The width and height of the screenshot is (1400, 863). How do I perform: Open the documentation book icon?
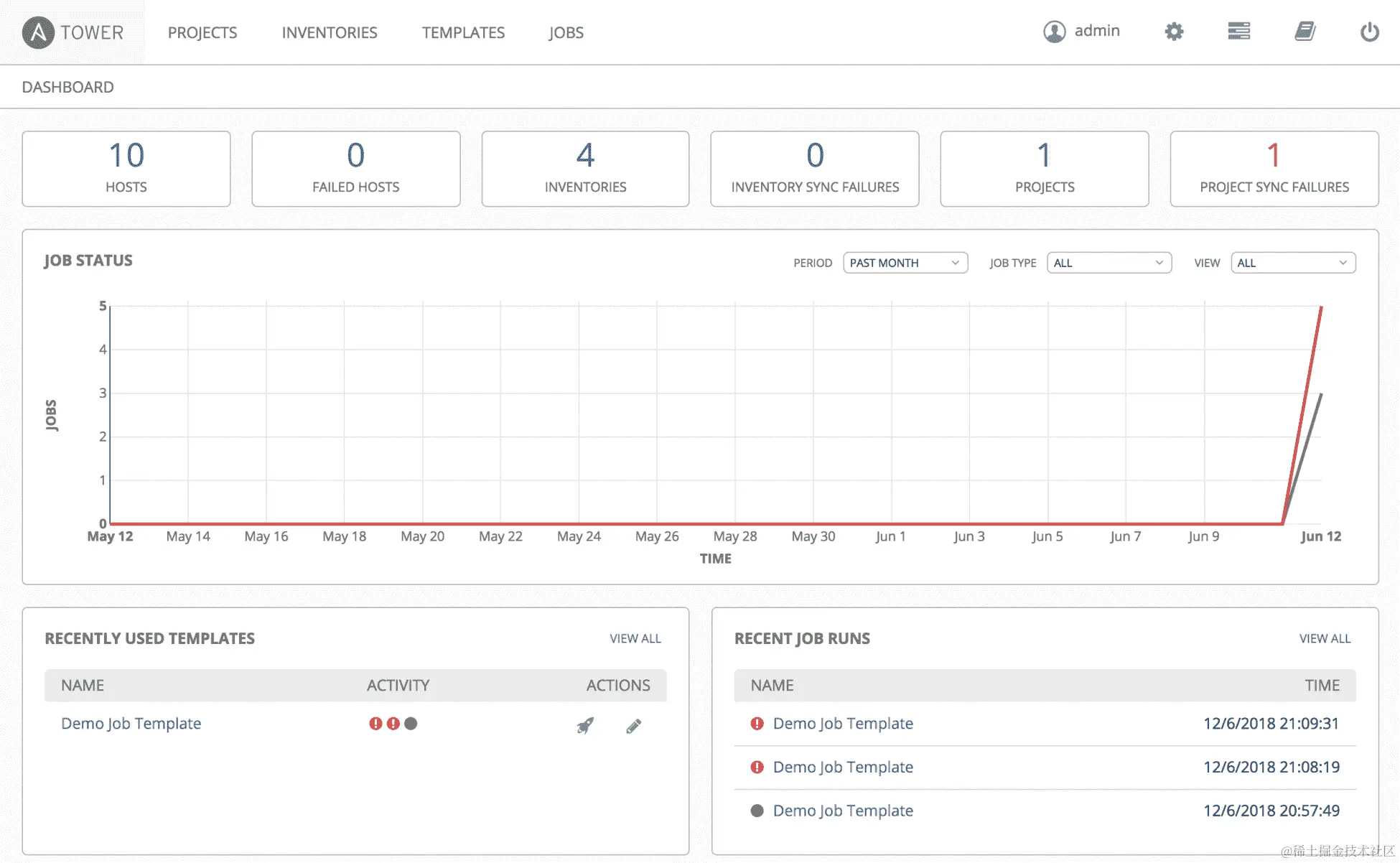(1305, 32)
